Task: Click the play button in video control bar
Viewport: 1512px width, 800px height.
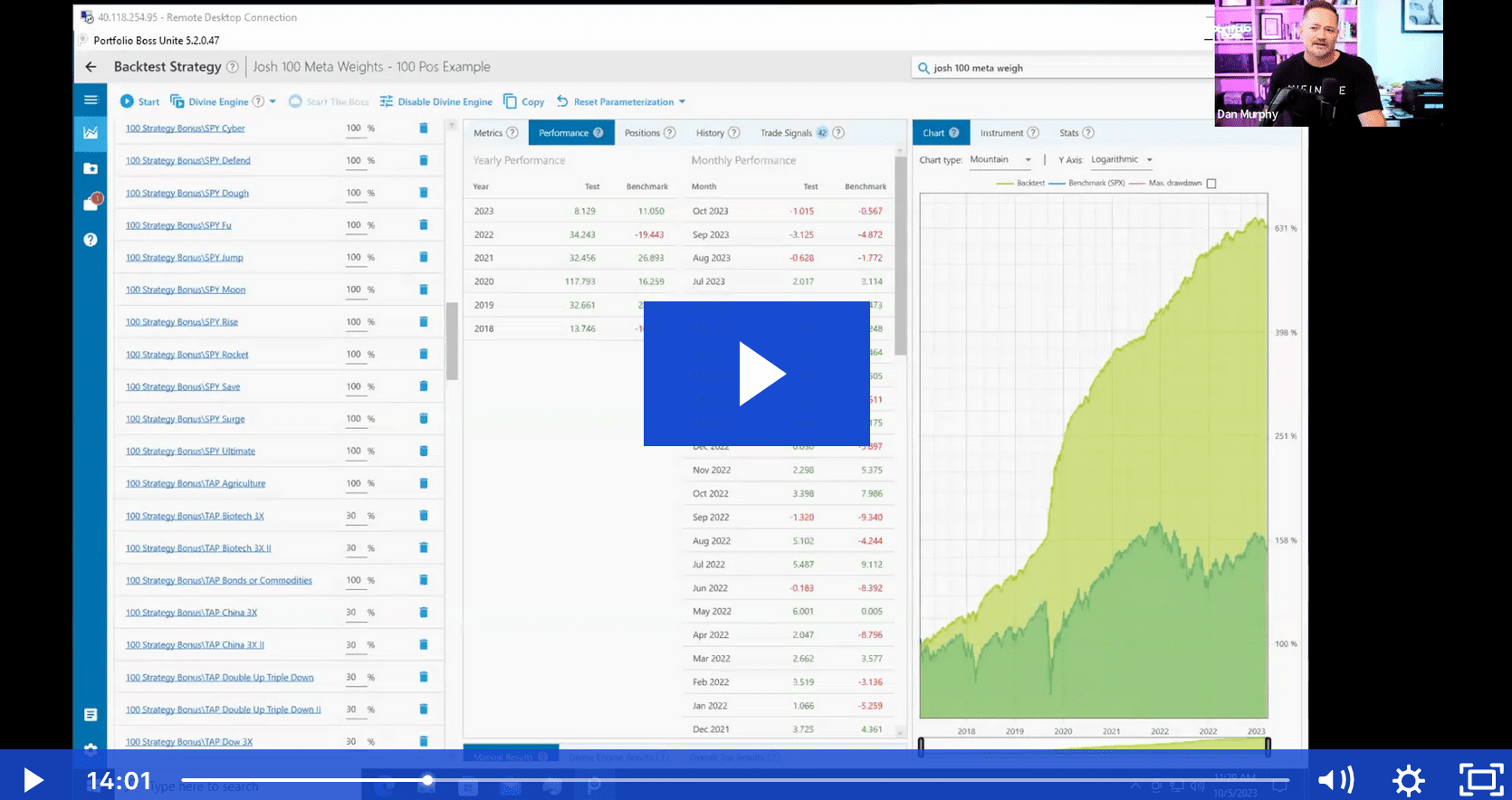Action: 33,780
